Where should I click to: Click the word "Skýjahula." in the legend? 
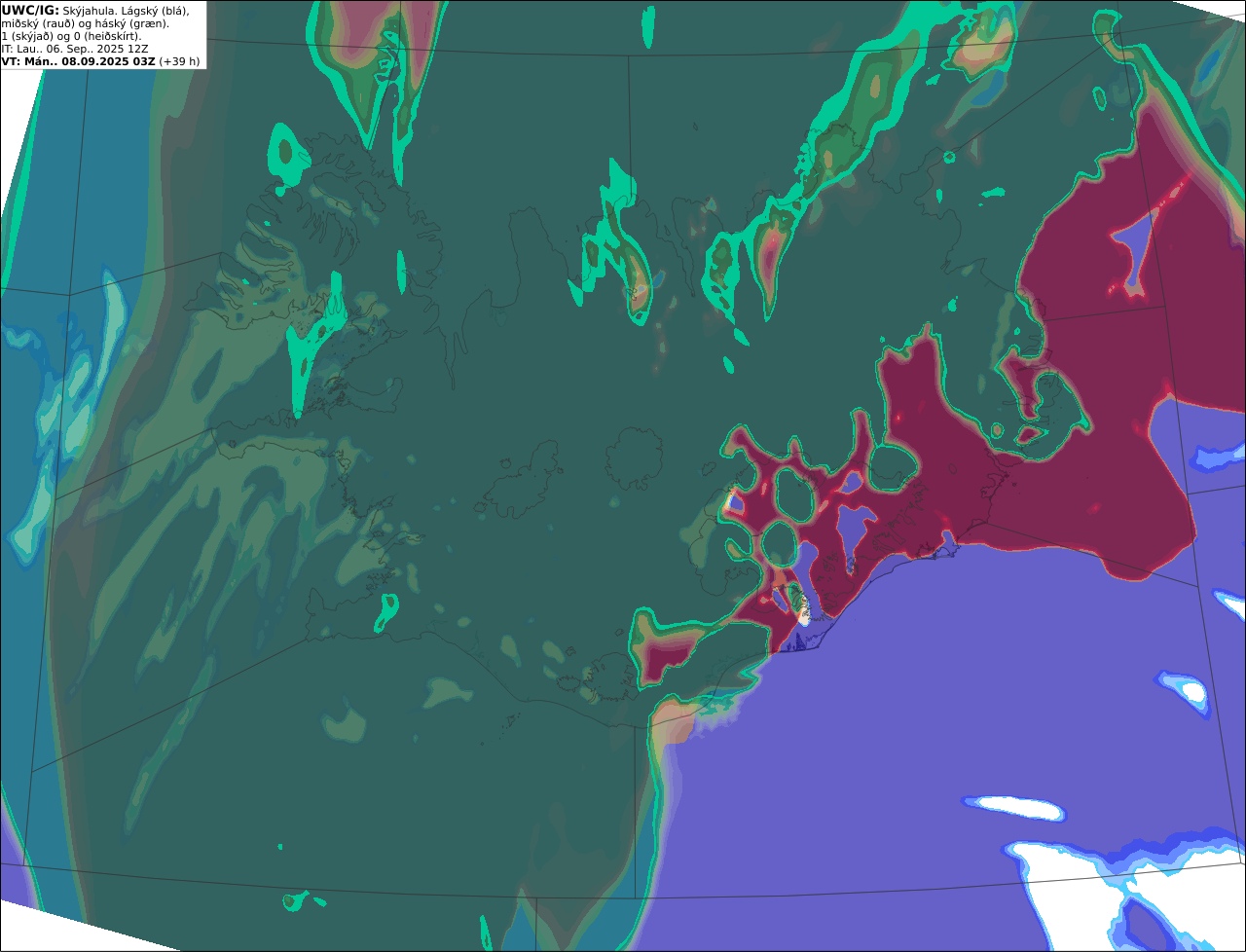(x=89, y=10)
